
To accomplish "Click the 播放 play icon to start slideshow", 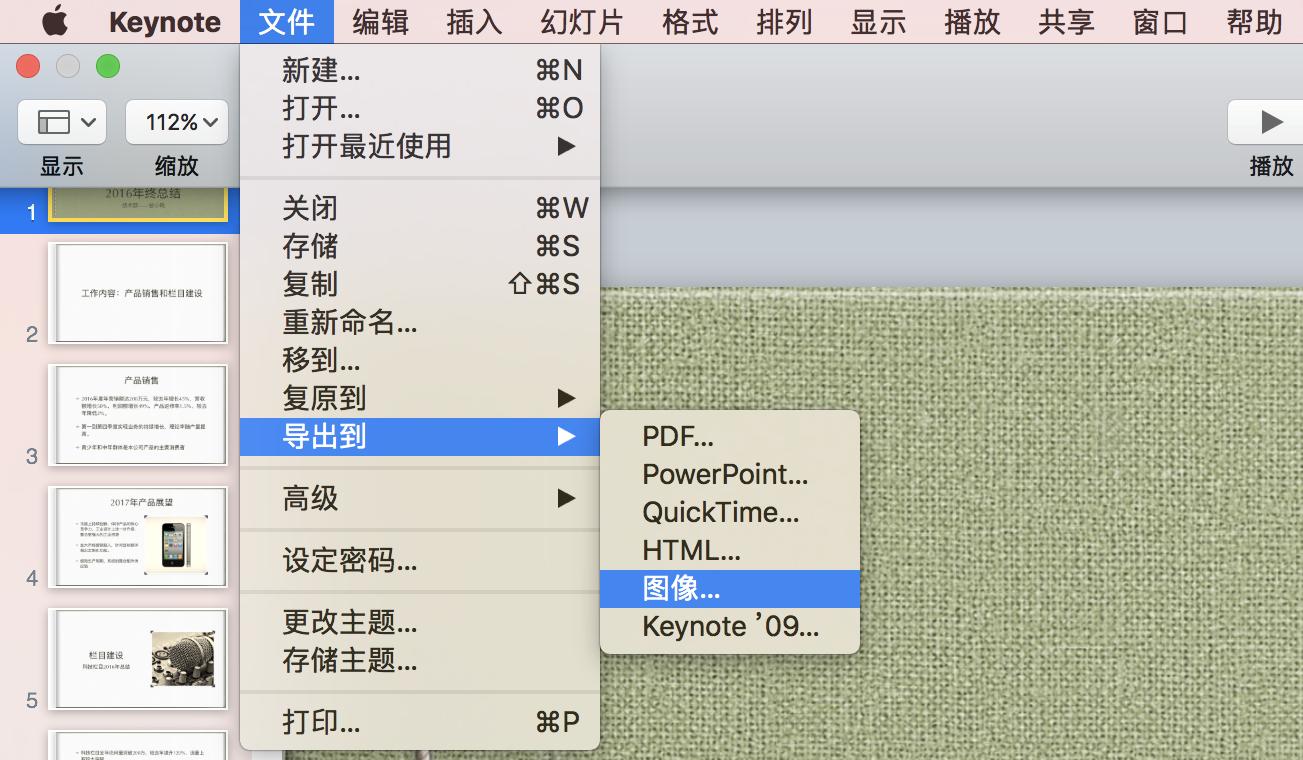I will pos(1270,121).
